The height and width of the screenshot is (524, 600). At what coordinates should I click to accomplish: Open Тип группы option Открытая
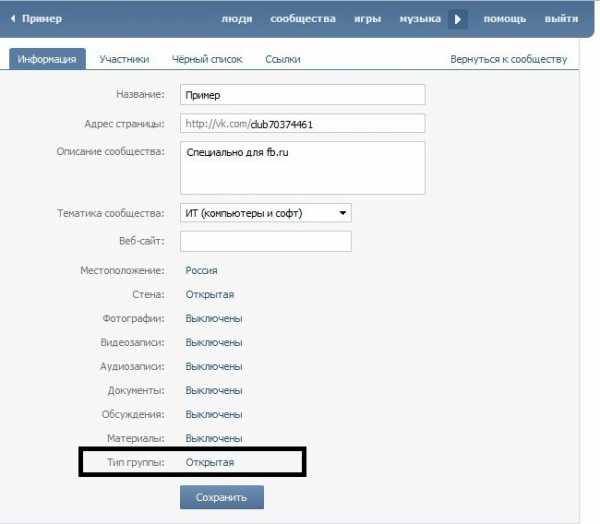point(209,462)
